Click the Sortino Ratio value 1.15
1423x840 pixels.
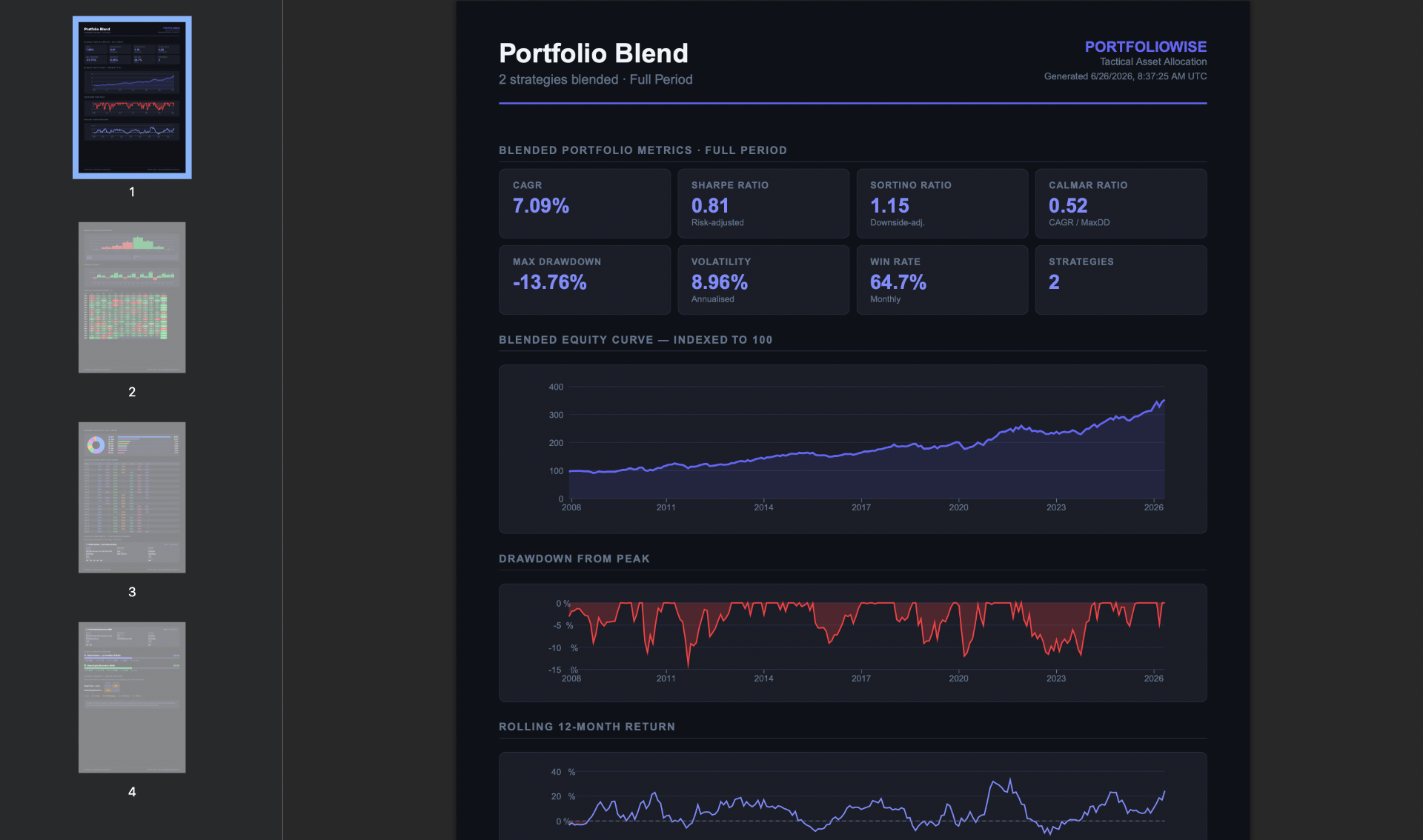tap(889, 206)
